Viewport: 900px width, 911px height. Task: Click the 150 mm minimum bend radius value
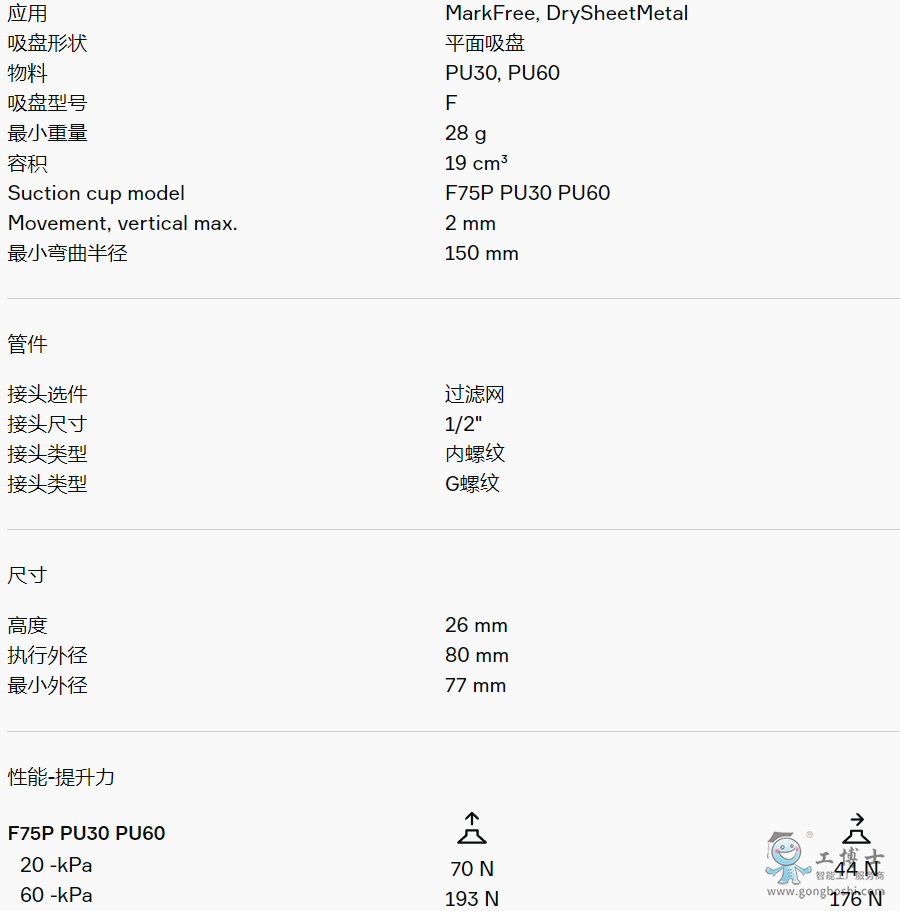(482, 253)
